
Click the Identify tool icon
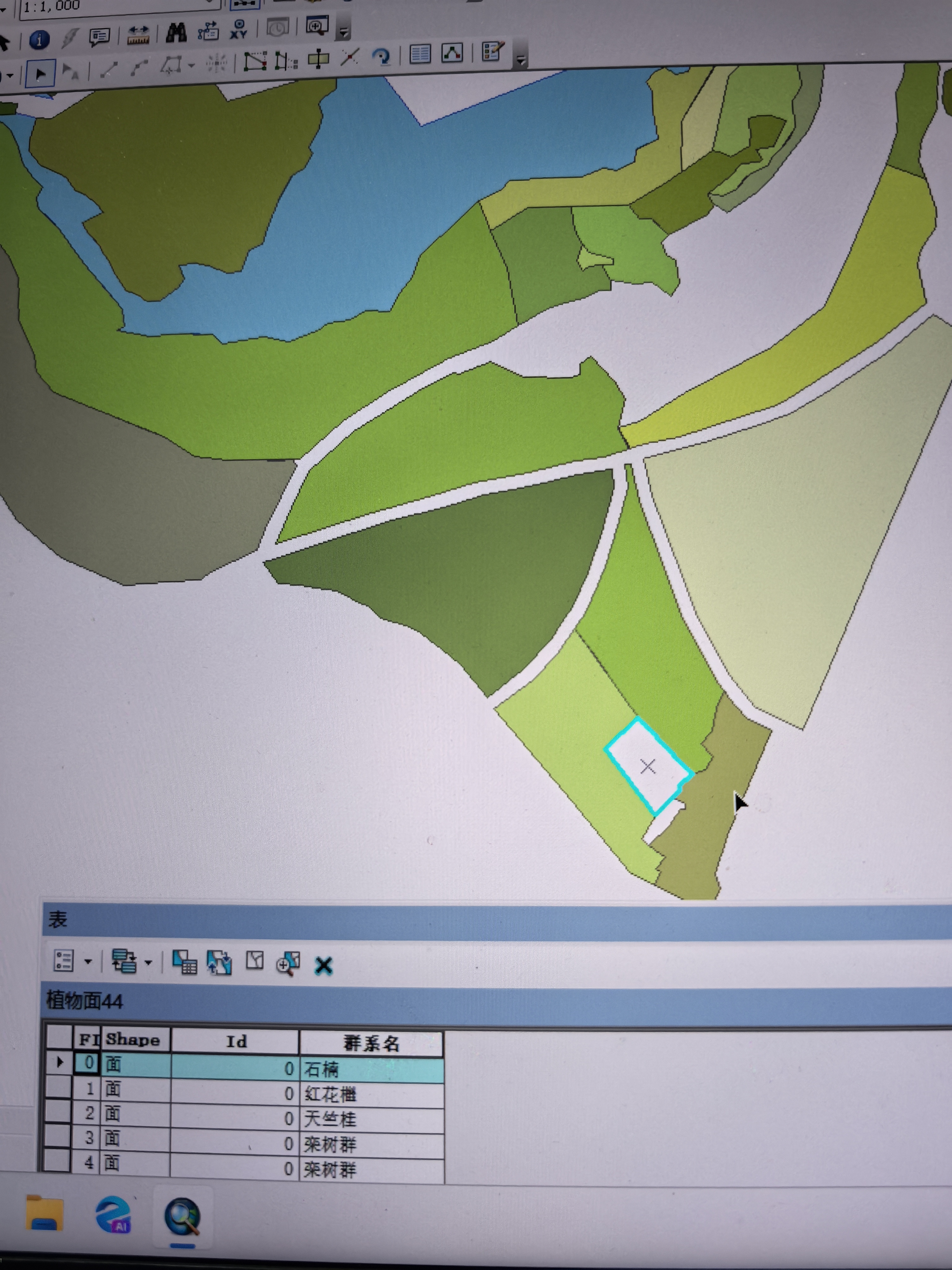click(39, 40)
